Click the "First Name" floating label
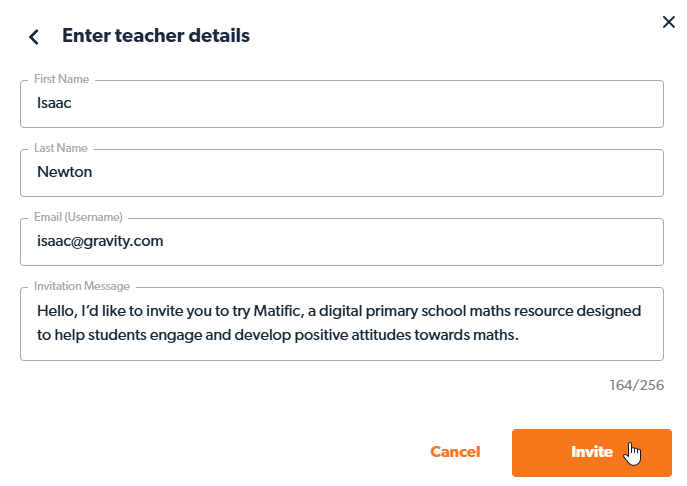Image resolution: width=687 pixels, height=486 pixels. click(61, 79)
